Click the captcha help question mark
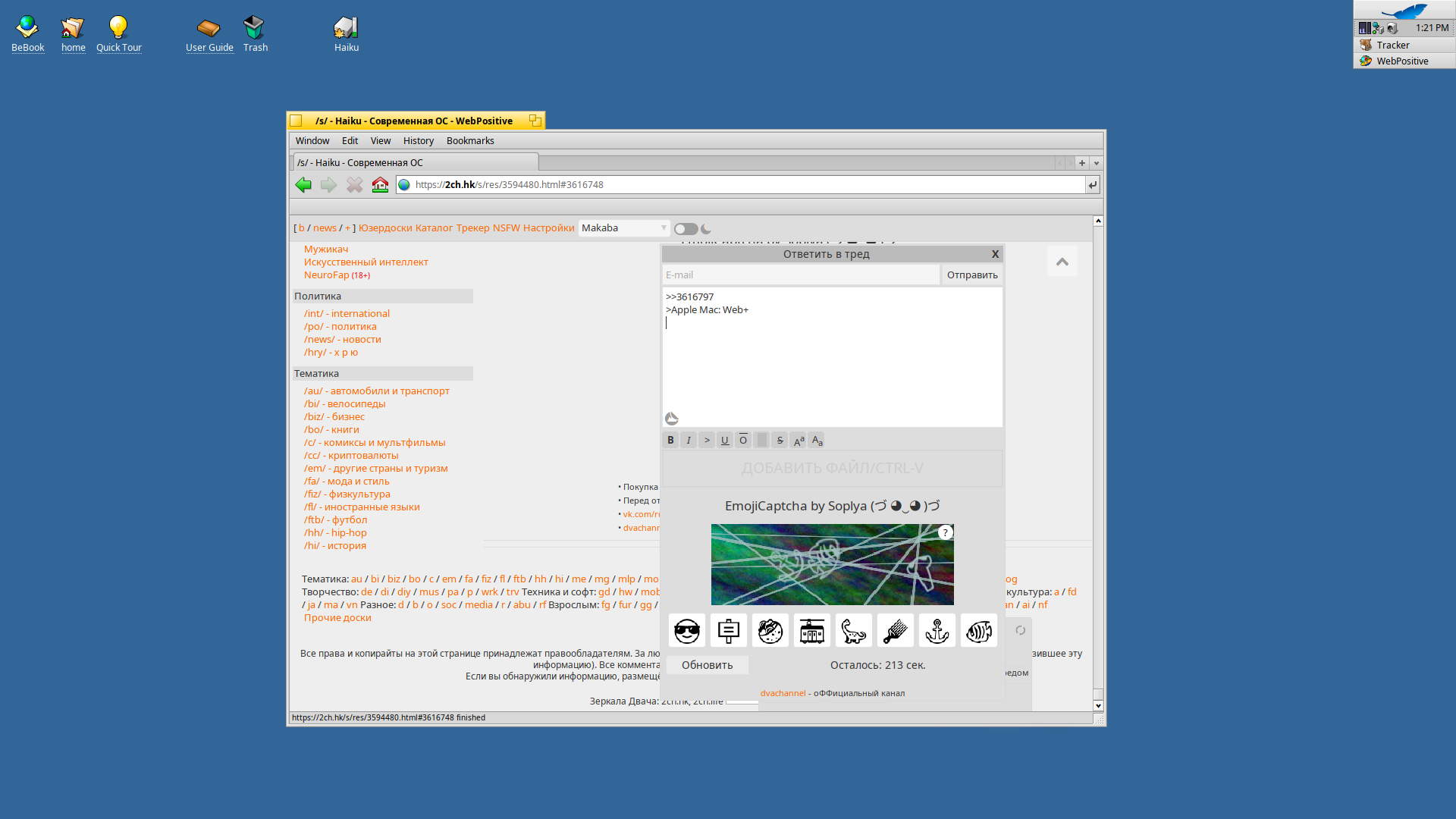Viewport: 1456px width, 819px height. click(x=945, y=532)
